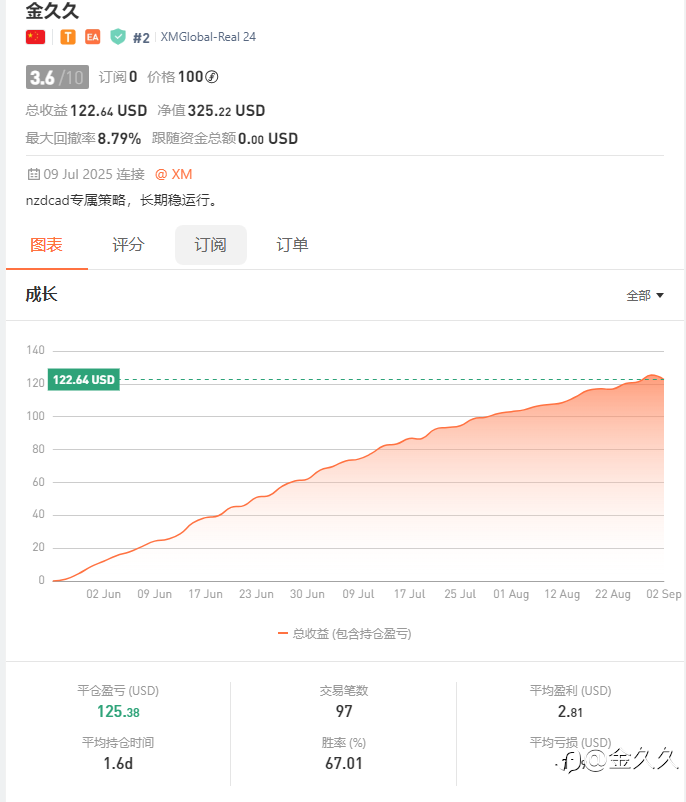Switch to the 图表 tab
Viewport: 686px width, 802px height.
pos(47,245)
